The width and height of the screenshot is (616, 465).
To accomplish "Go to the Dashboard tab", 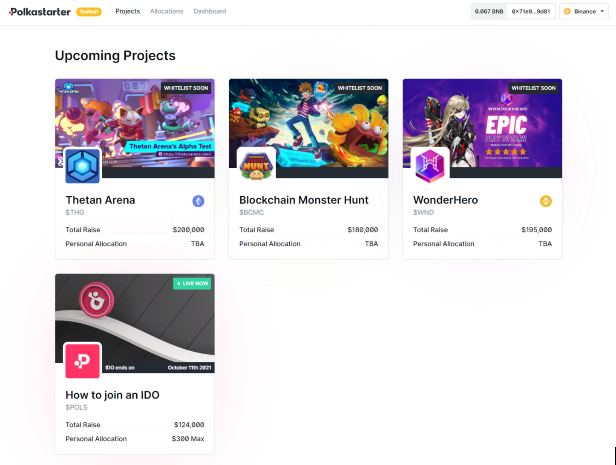I will [210, 11].
